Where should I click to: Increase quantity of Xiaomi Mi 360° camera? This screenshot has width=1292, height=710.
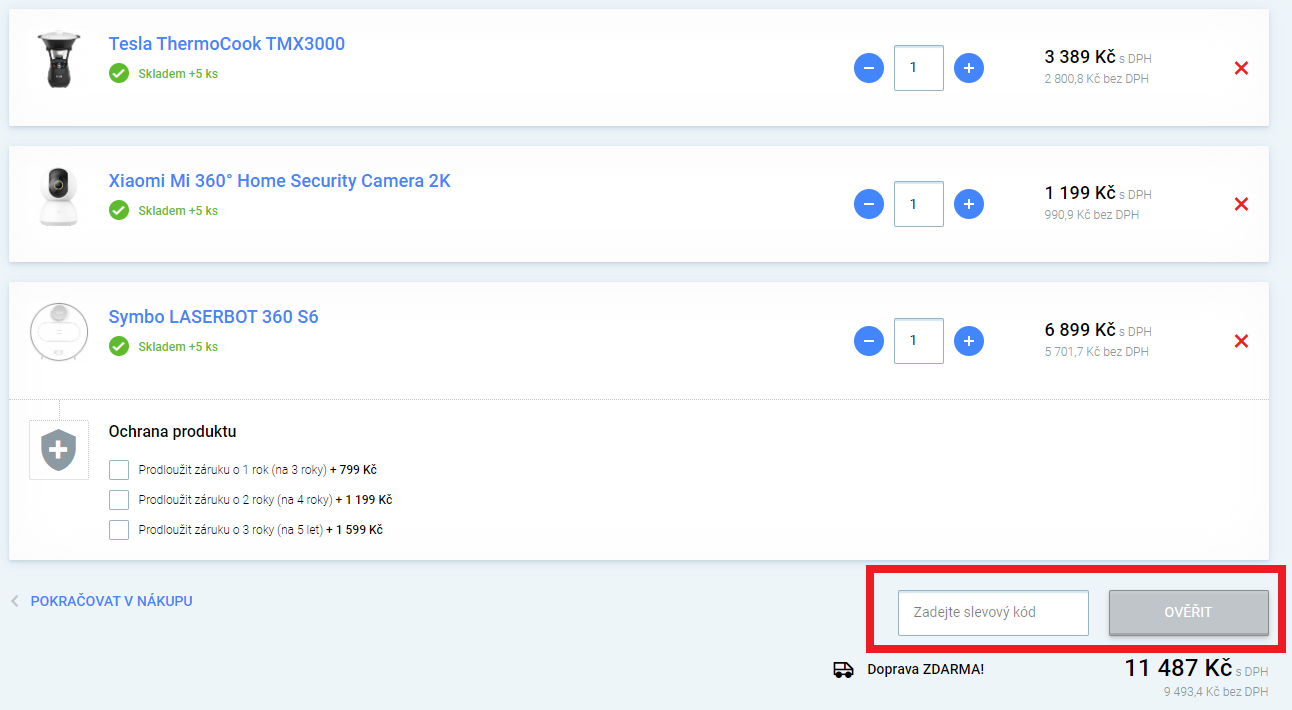(968, 204)
